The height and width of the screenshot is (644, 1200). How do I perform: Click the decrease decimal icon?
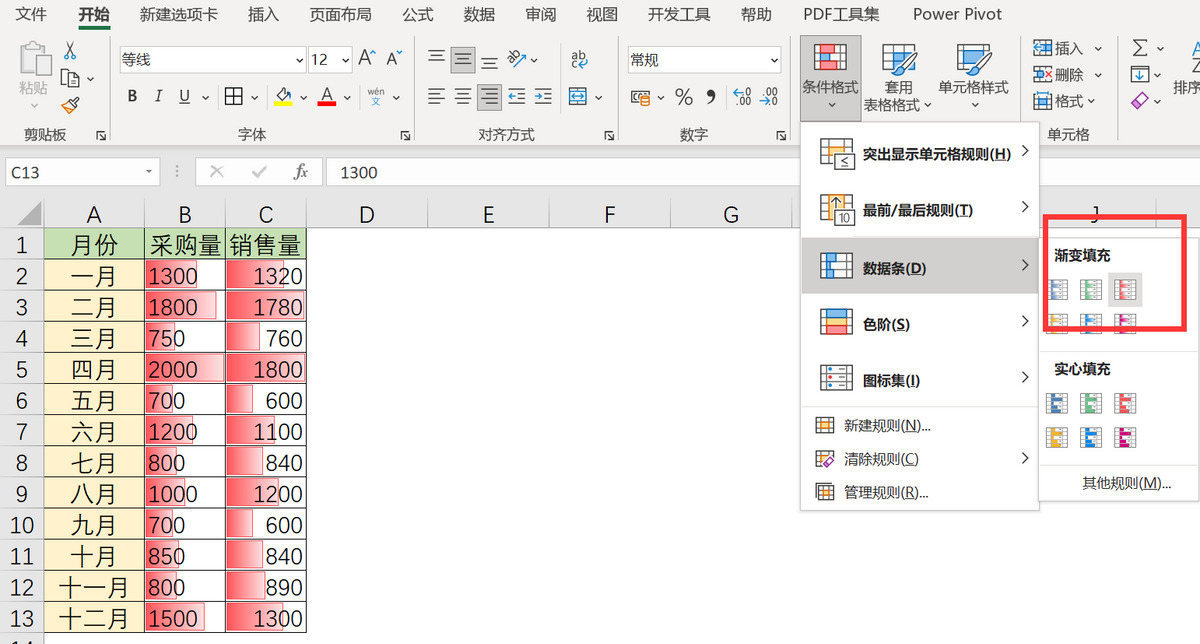769,97
